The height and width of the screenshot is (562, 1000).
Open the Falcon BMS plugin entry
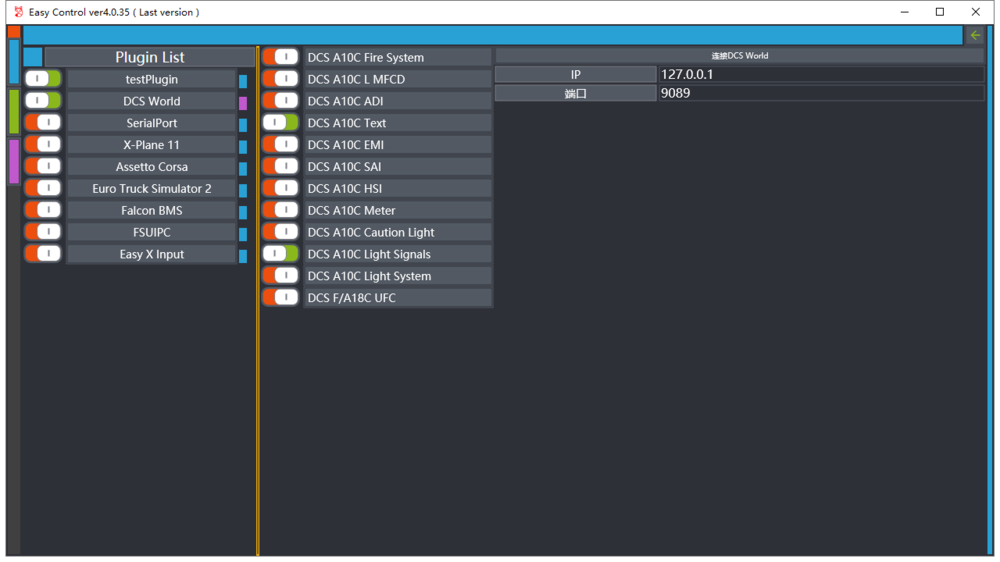152,210
